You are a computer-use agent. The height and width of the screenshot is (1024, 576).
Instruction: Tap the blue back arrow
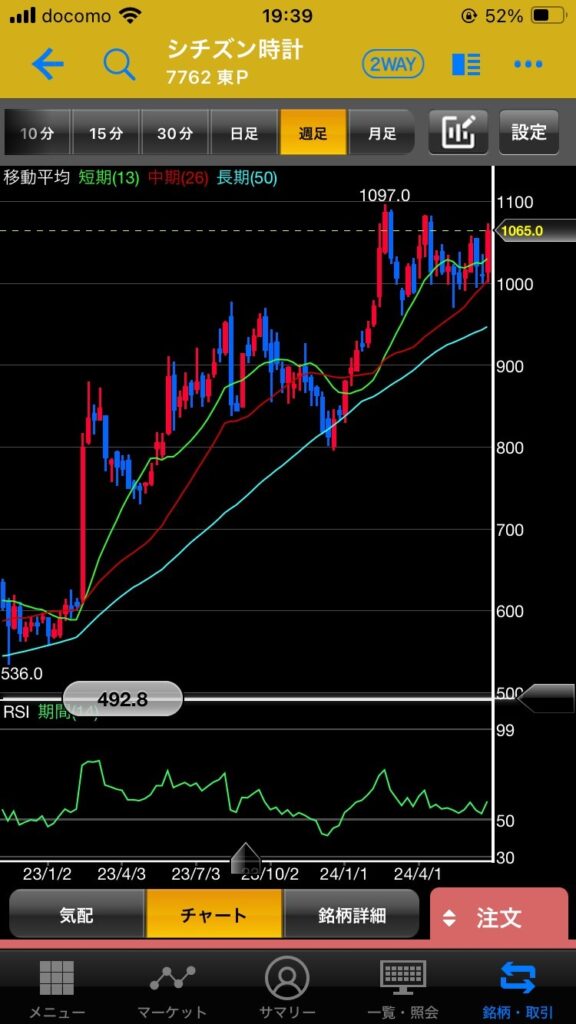(48, 64)
